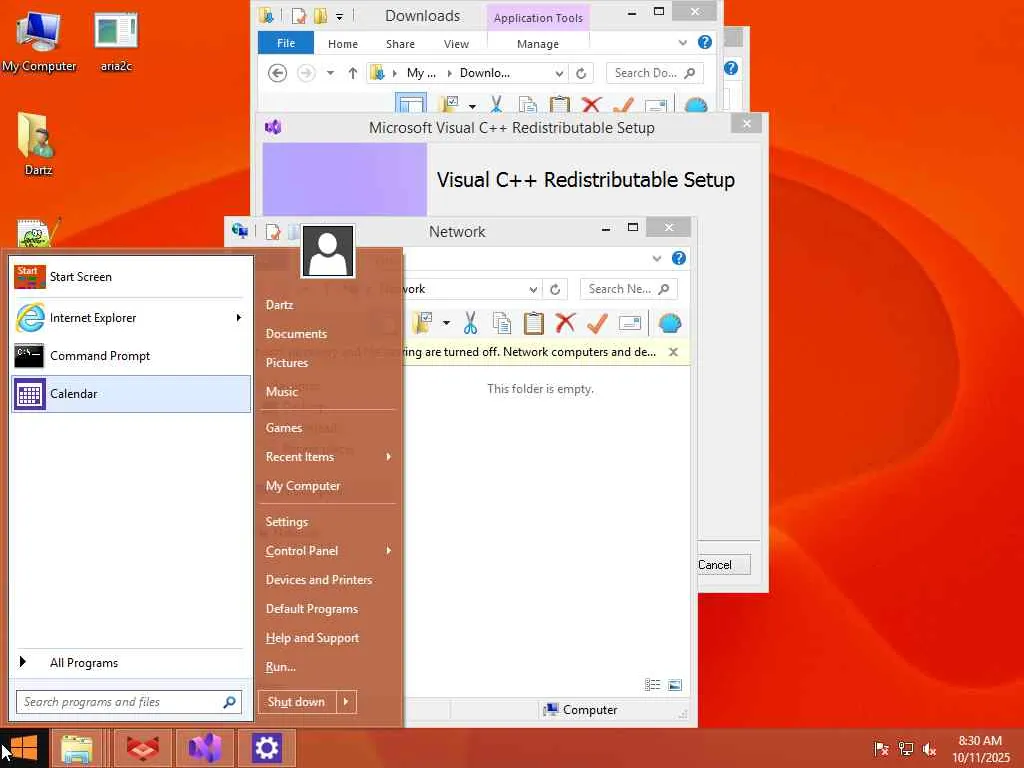Image resolution: width=1024 pixels, height=768 pixels.
Task: Click Delete red X in Network toolbar
Action: (x=565, y=323)
